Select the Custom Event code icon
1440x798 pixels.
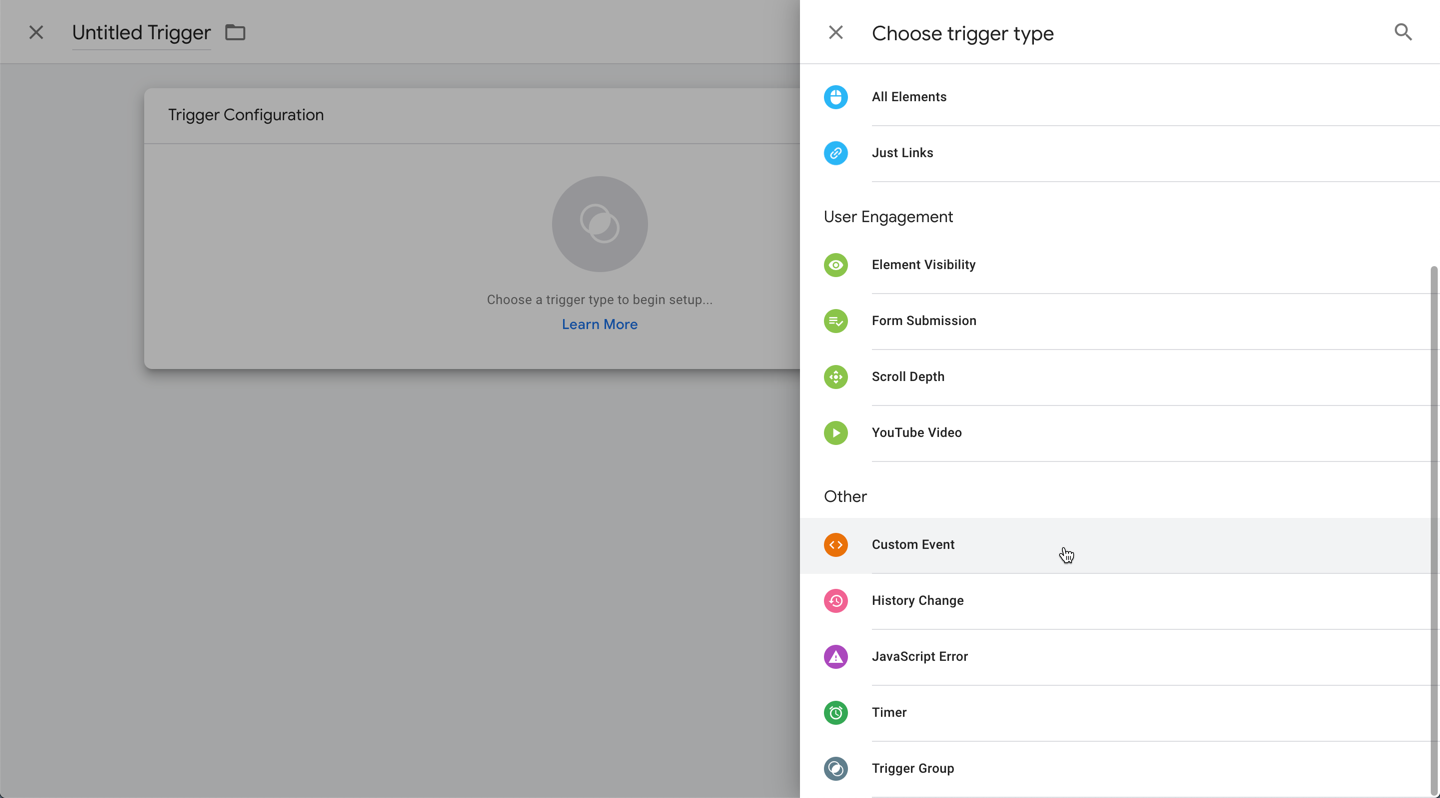click(x=836, y=544)
